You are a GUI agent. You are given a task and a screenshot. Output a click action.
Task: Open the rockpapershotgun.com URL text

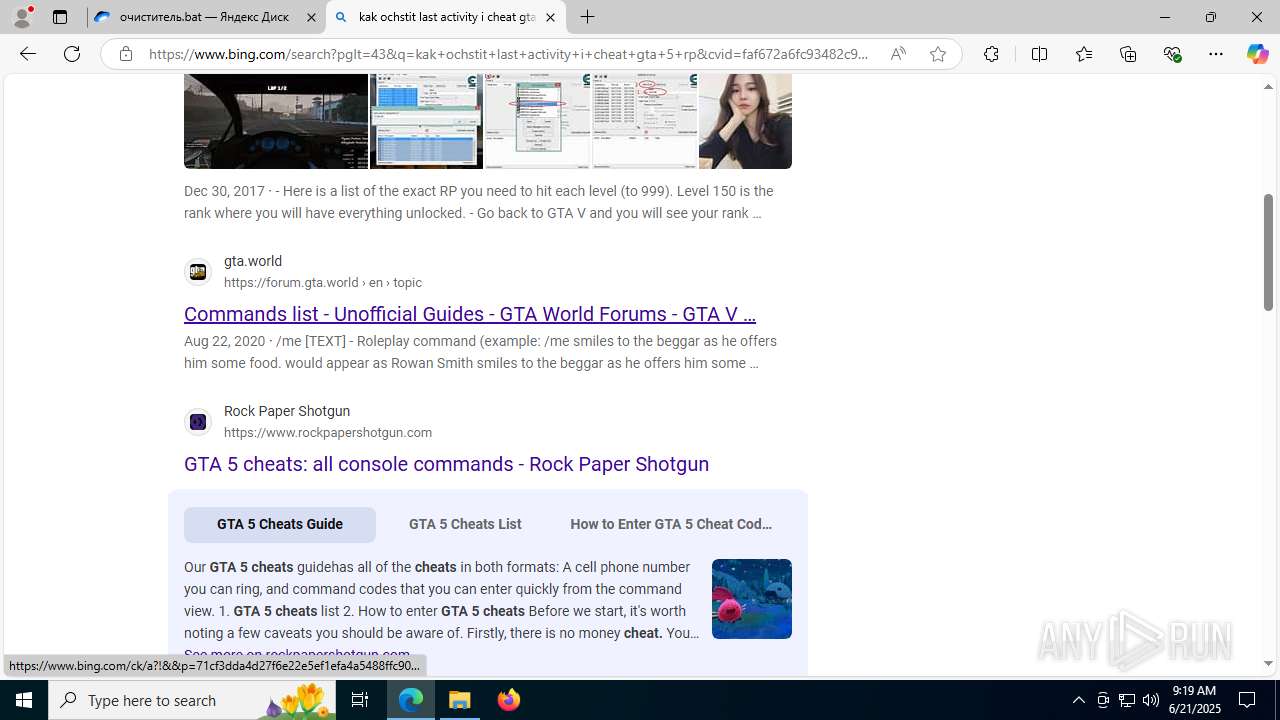pyautogui.click(x=328, y=433)
